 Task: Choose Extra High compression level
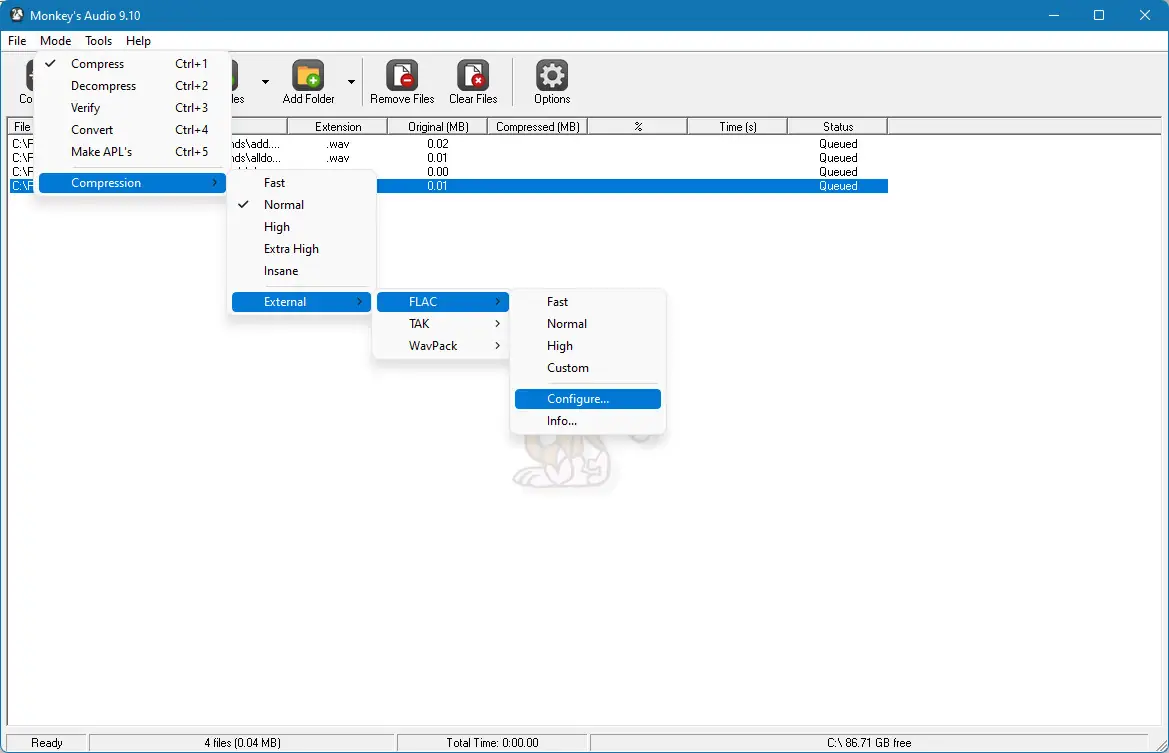(301, 249)
